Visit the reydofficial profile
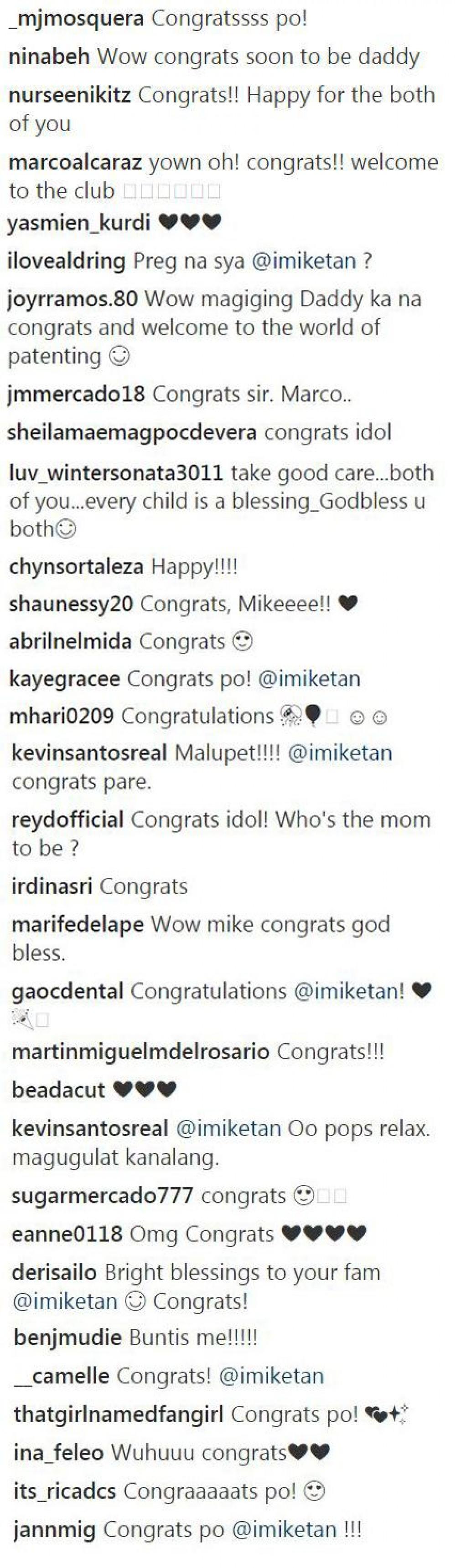The height and width of the screenshot is (1568, 456). (x=67, y=820)
